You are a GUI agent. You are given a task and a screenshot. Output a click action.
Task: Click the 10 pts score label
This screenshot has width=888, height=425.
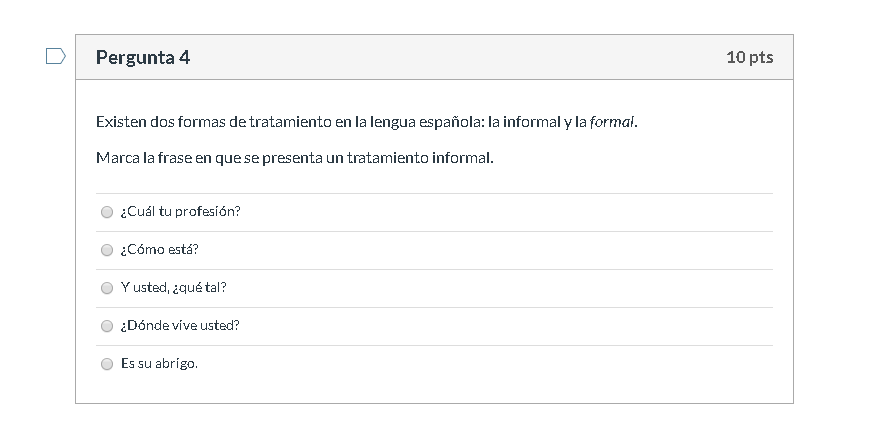click(749, 58)
